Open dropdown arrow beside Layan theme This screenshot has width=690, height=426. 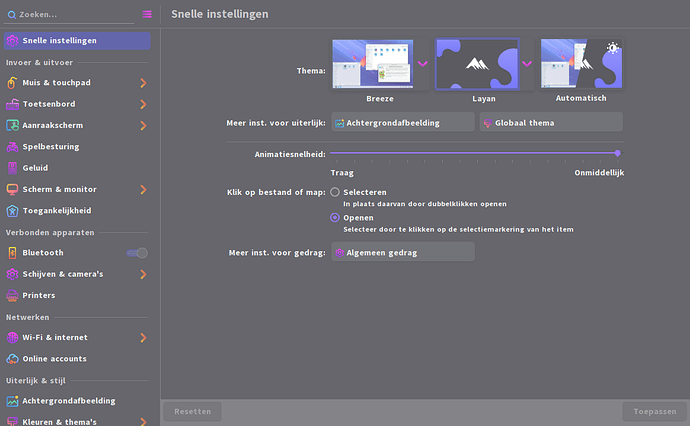tap(527, 64)
